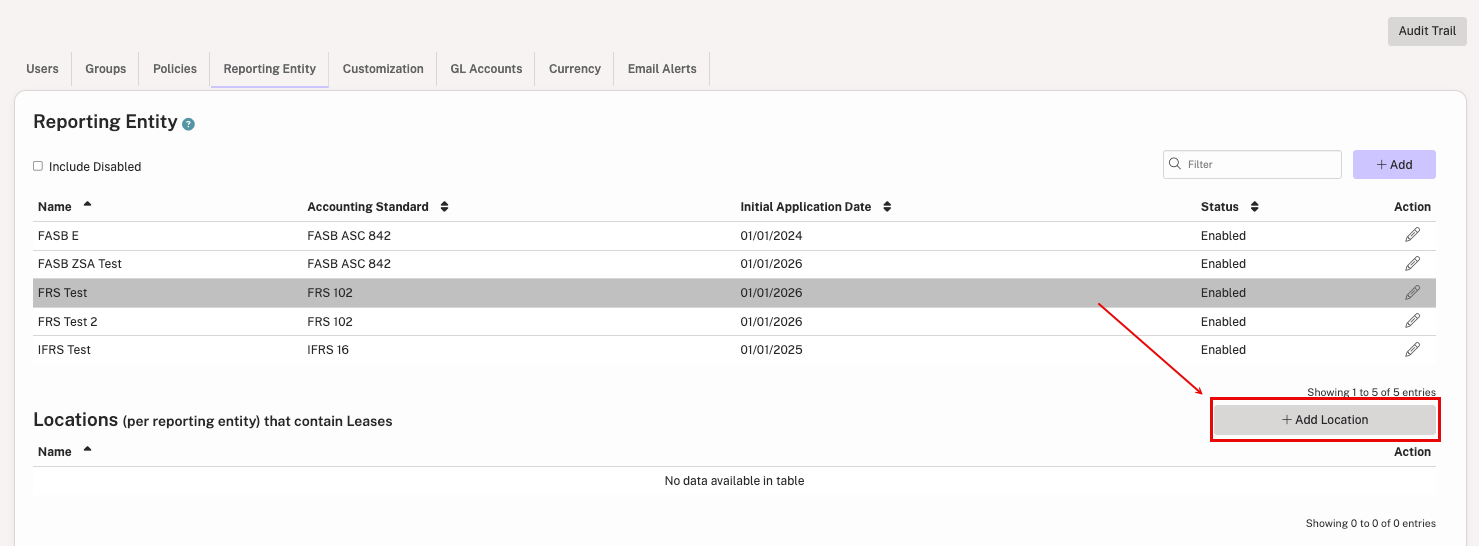Image resolution: width=1479 pixels, height=546 pixels.
Task: Click the 01/01/2024 date cell
Action: tap(771, 236)
